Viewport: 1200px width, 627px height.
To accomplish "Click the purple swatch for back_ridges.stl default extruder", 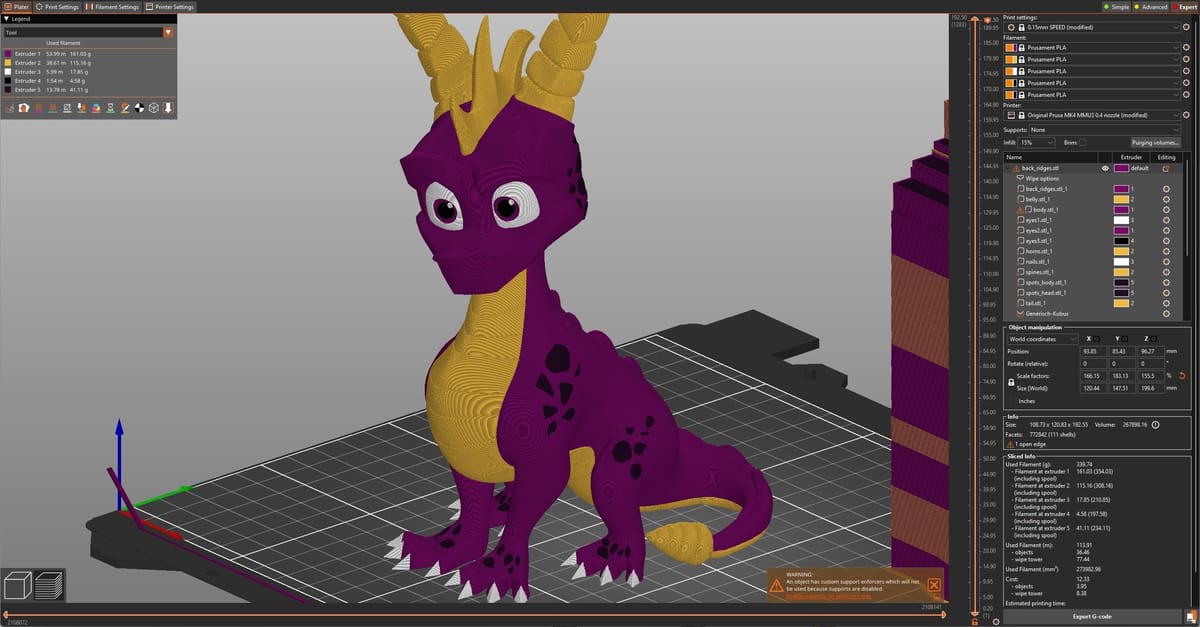I will pyautogui.click(x=1121, y=168).
